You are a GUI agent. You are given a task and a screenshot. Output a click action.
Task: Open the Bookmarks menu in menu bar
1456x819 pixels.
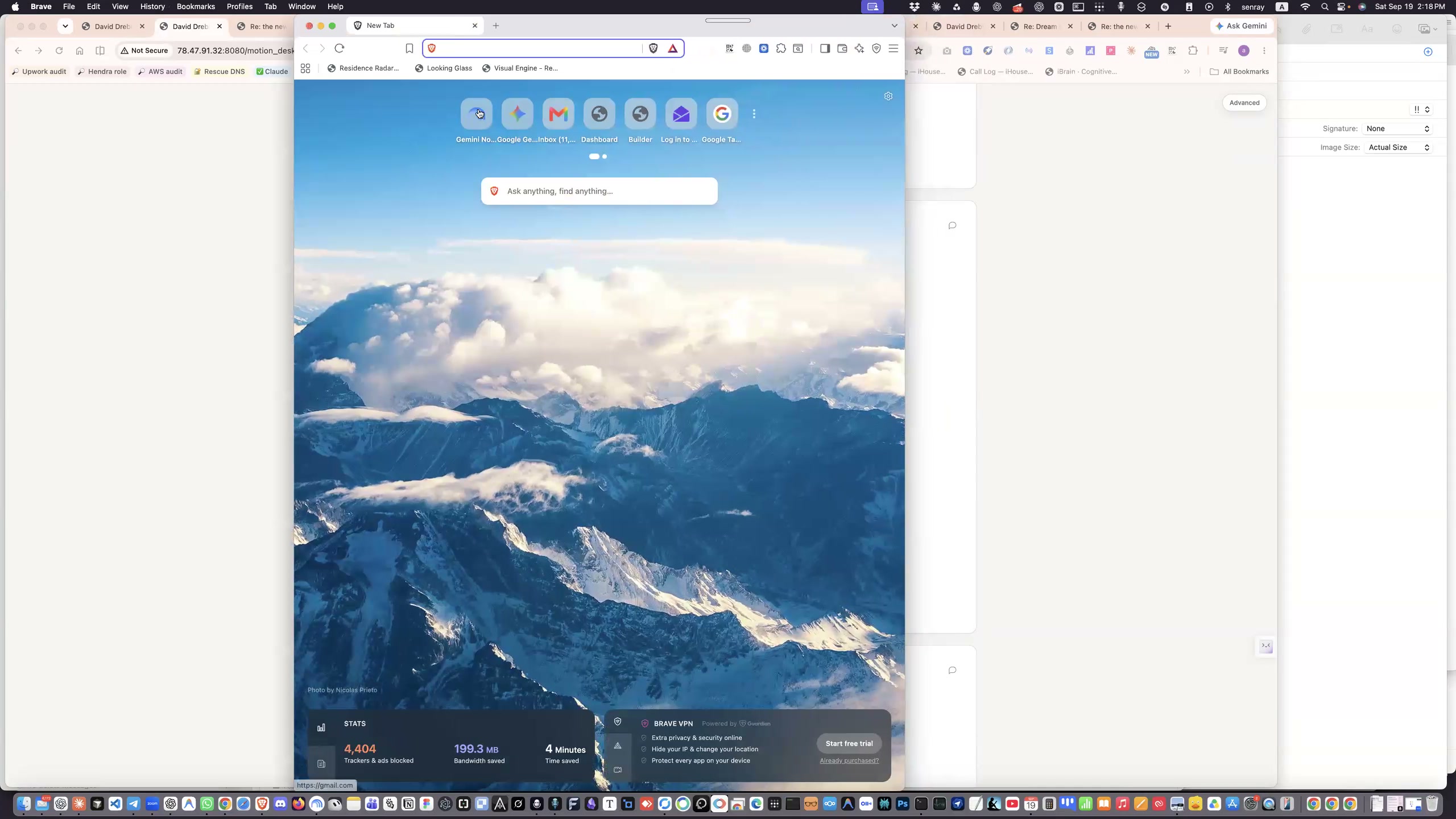[x=196, y=7]
